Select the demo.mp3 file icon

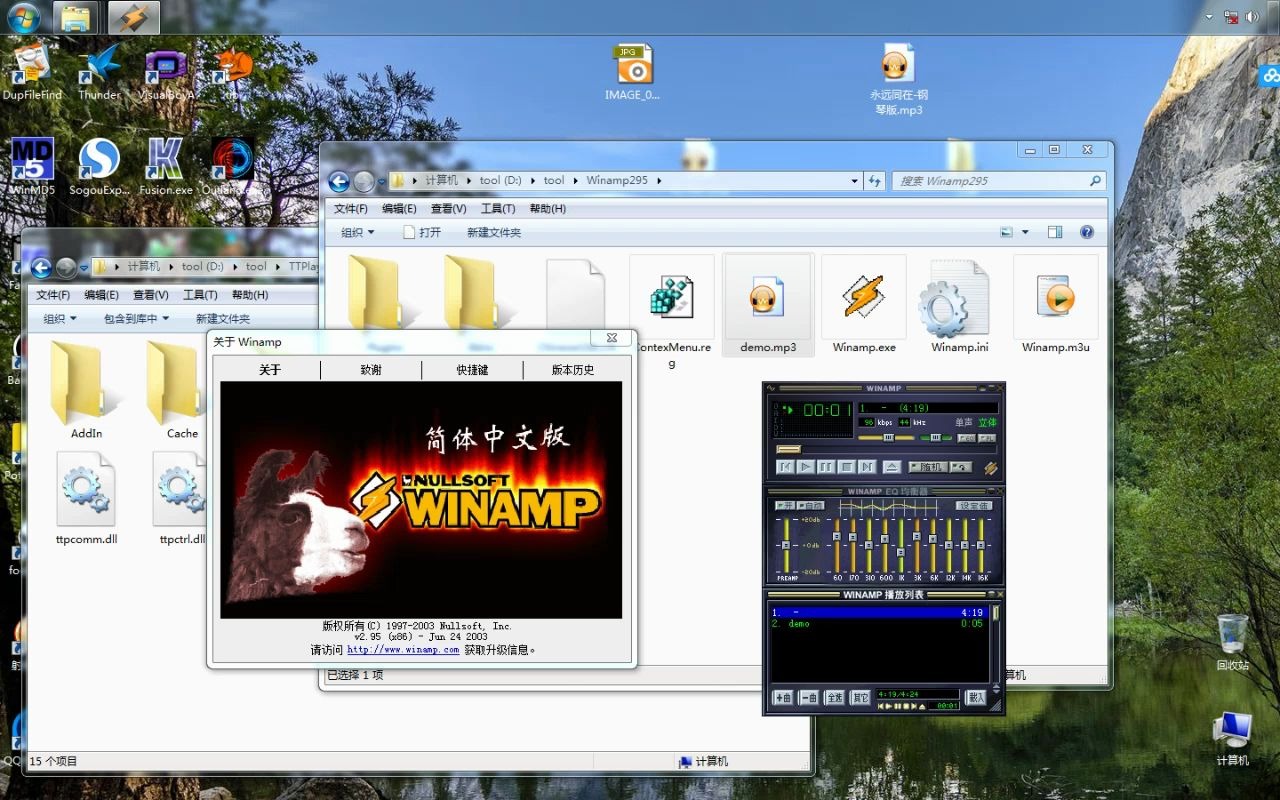click(x=768, y=306)
